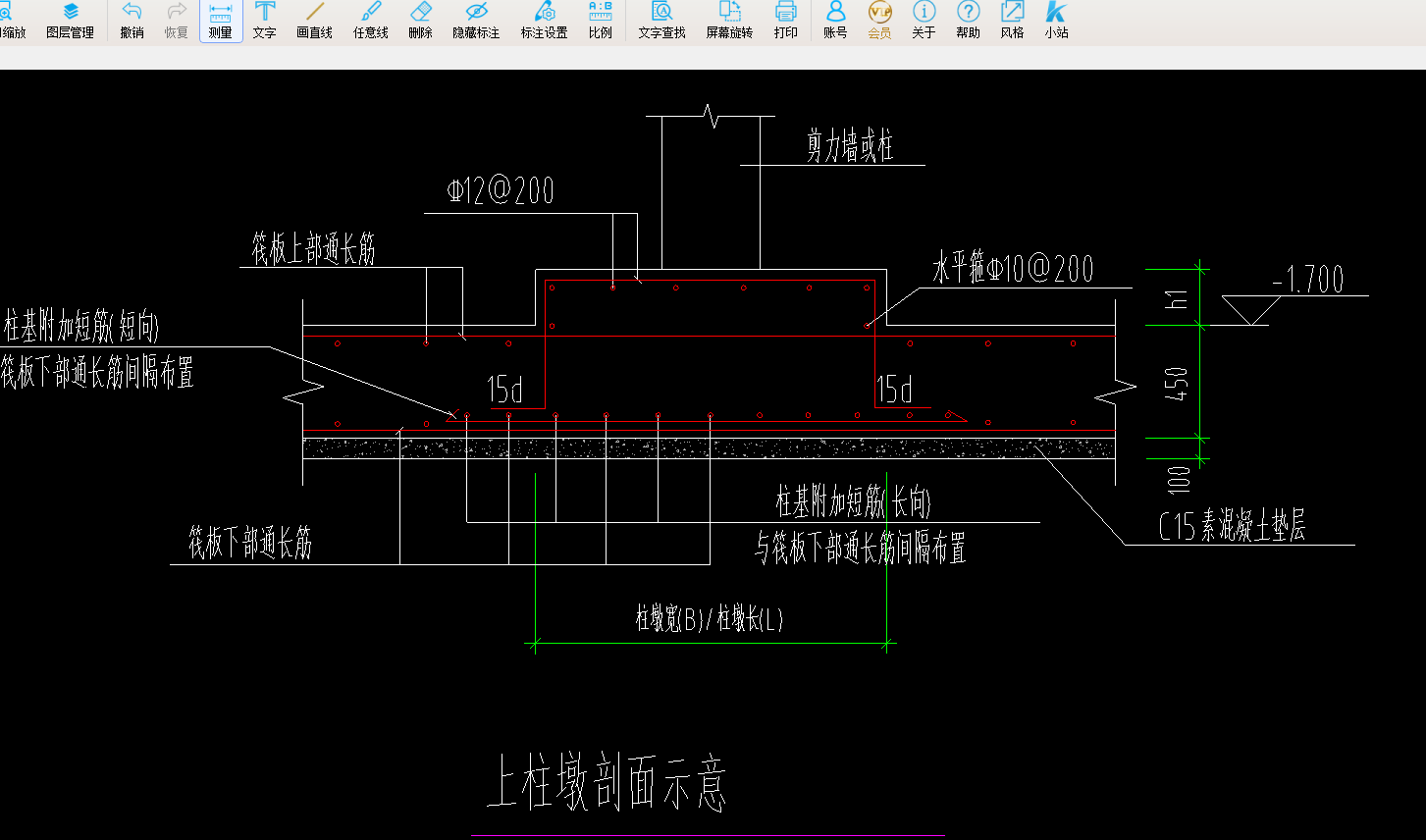The height and width of the screenshot is (840, 1426).
Task: Click the left 15d anchorage label
Action: pyautogui.click(x=504, y=391)
